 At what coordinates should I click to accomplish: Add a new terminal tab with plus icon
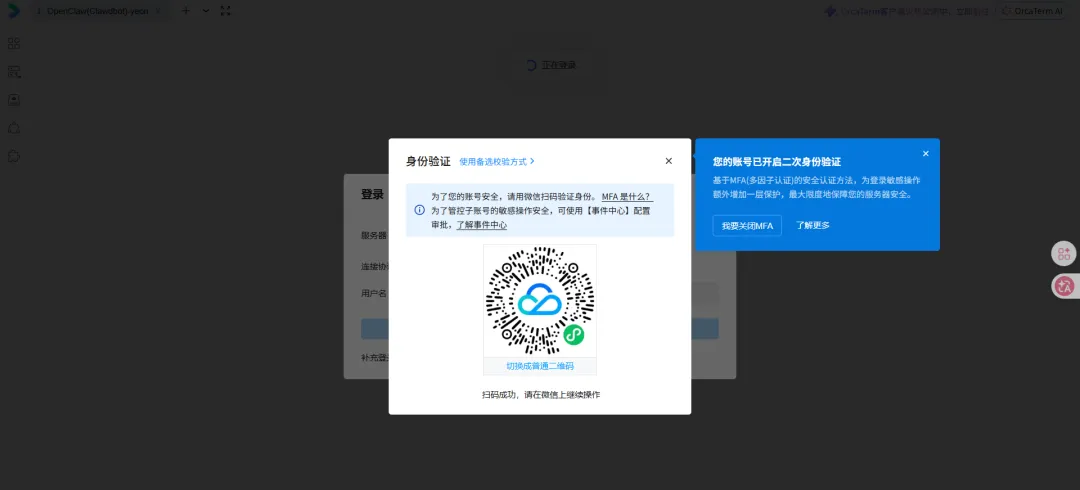(x=185, y=11)
